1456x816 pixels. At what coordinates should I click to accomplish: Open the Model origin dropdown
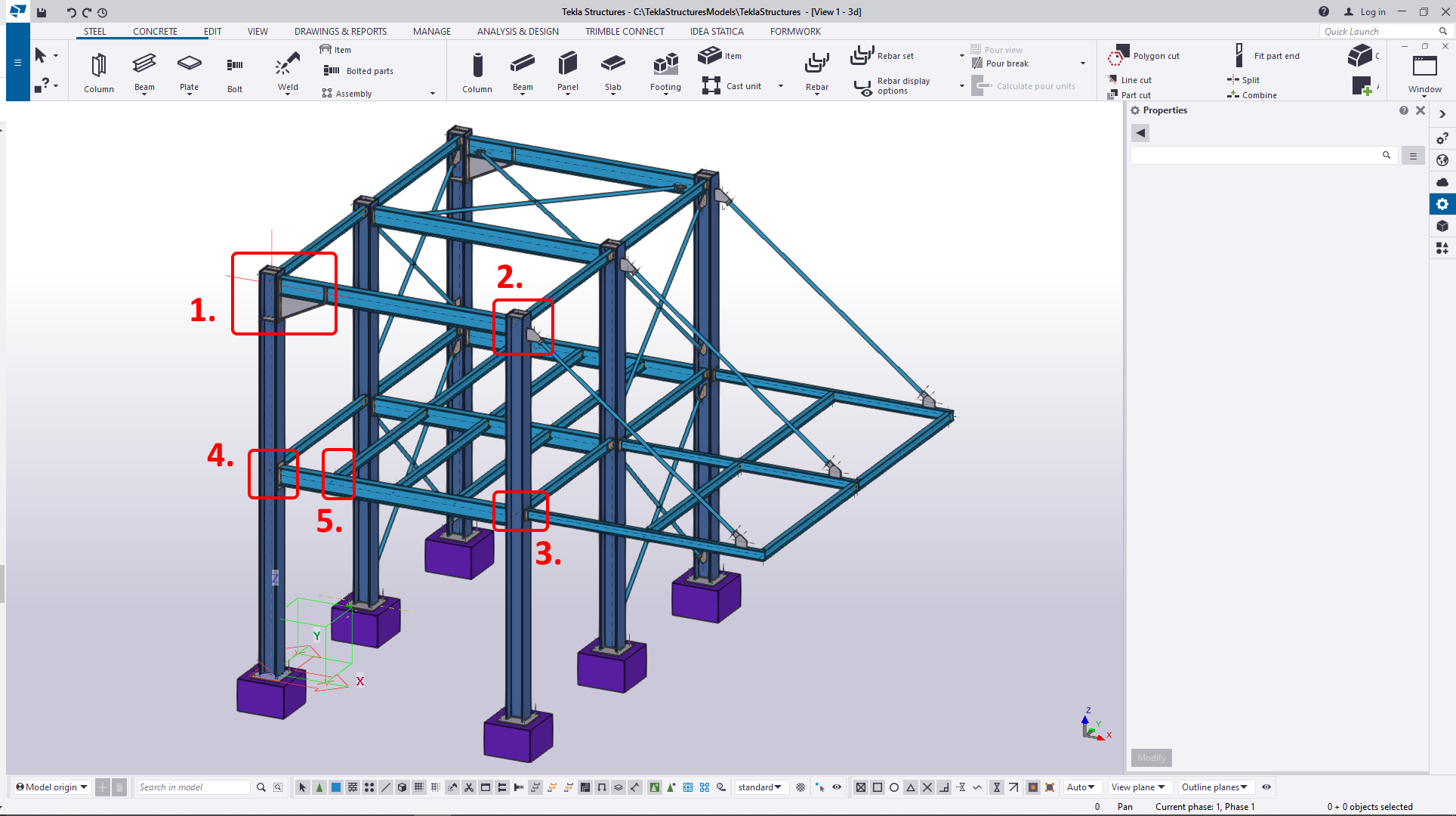[51, 787]
